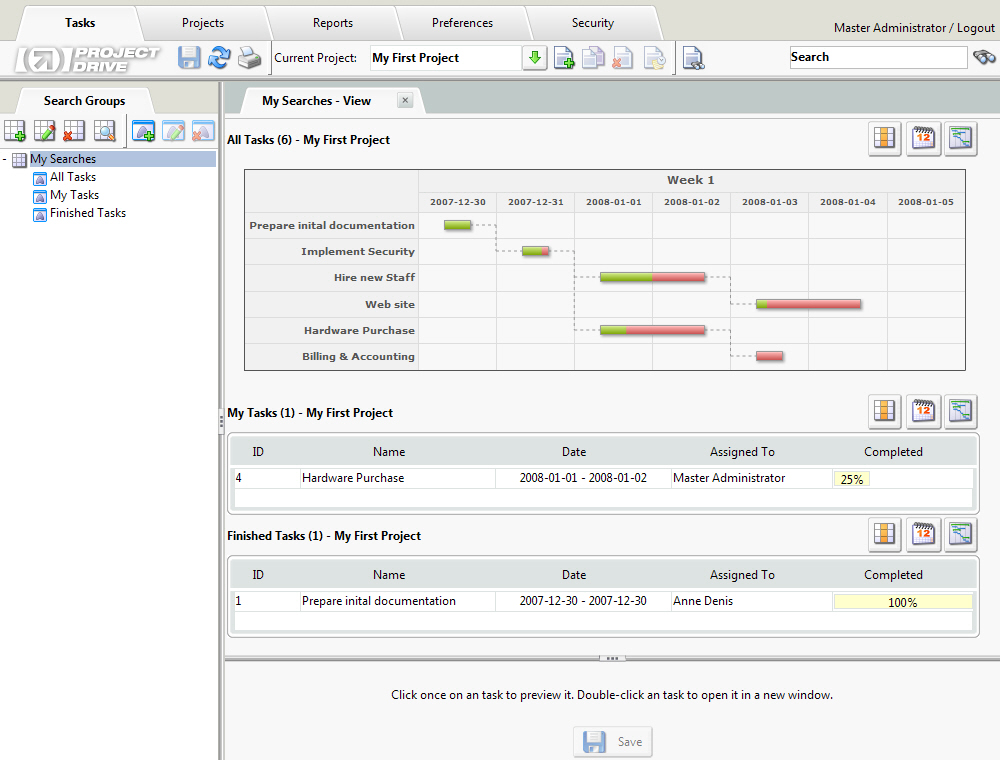The image size is (1000, 760).
Task: Click Prepare inital documentation in Finished Tasks table
Action: click(x=379, y=601)
